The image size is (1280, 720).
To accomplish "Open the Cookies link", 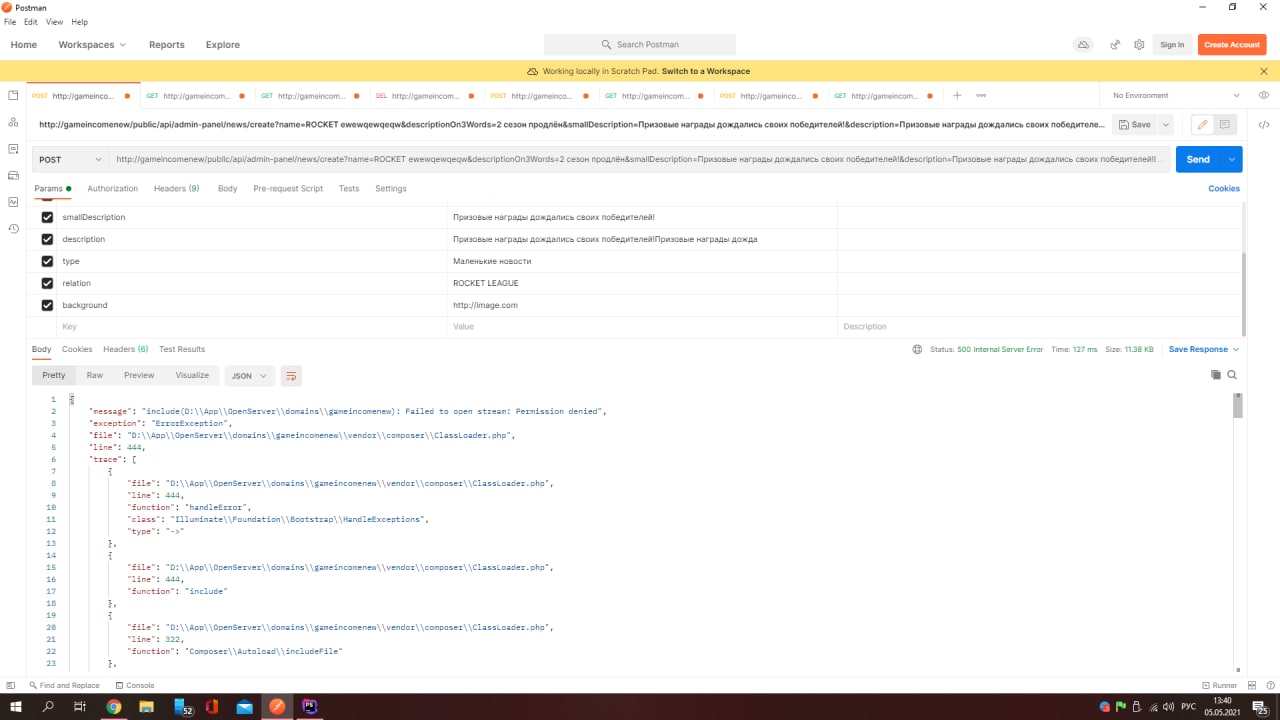I will (1224, 189).
